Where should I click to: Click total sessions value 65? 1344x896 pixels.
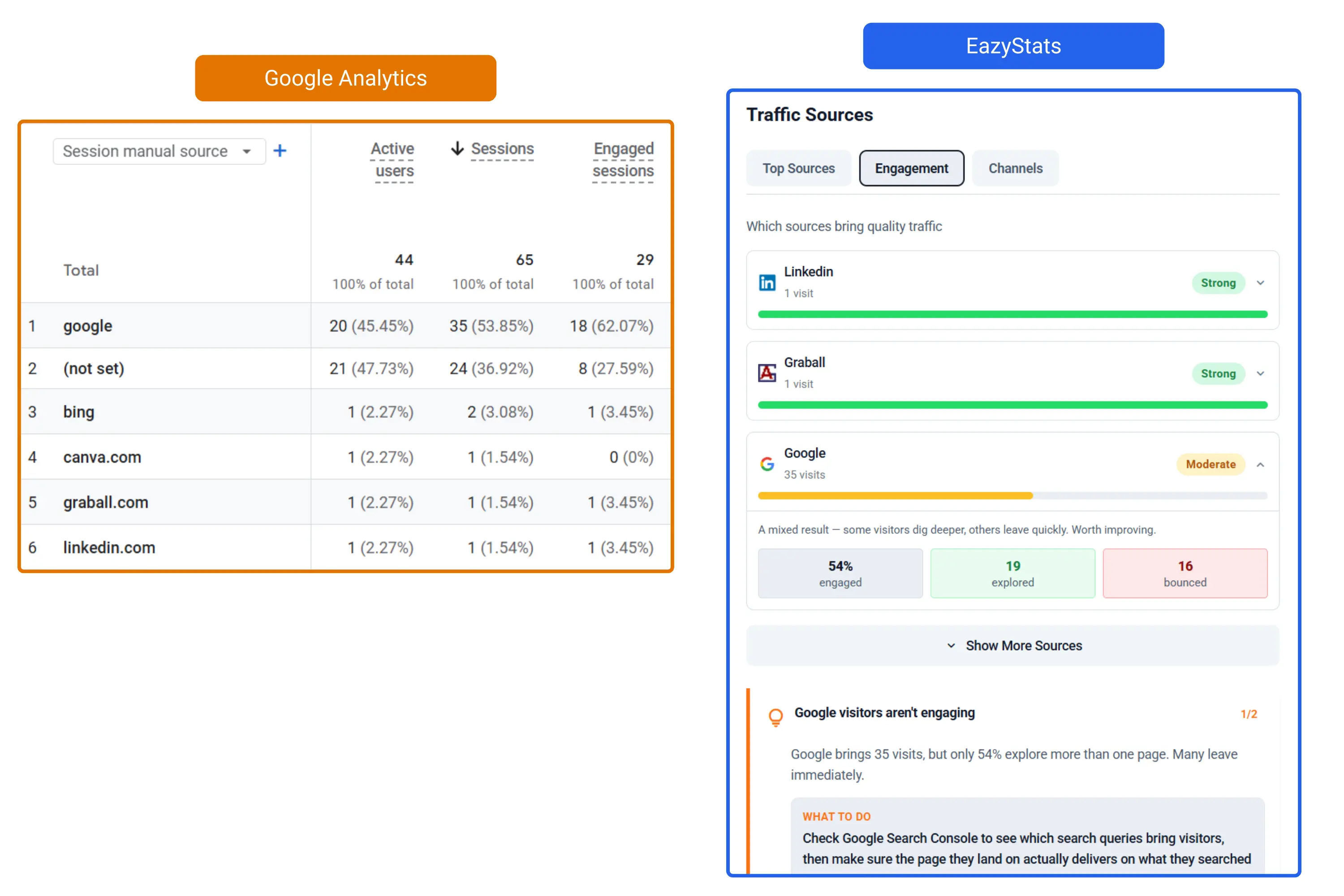pos(525,260)
